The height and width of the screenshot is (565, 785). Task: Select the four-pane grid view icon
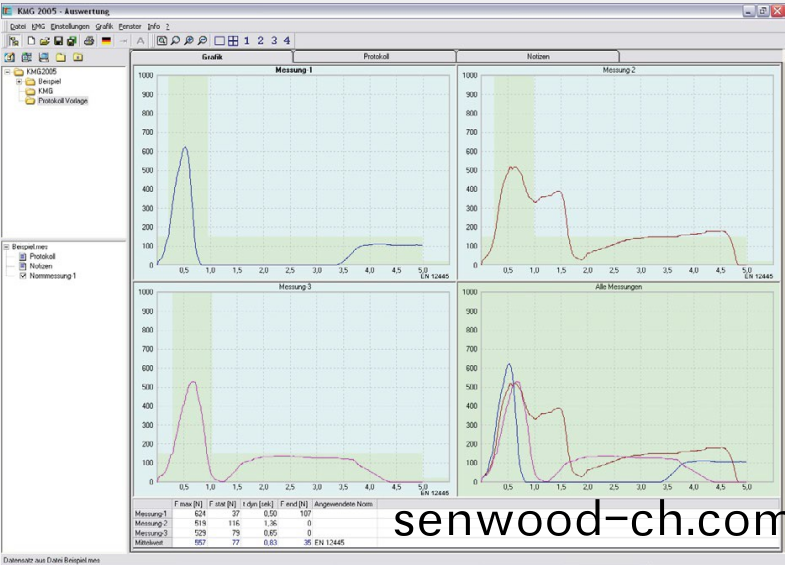[233, 41]
